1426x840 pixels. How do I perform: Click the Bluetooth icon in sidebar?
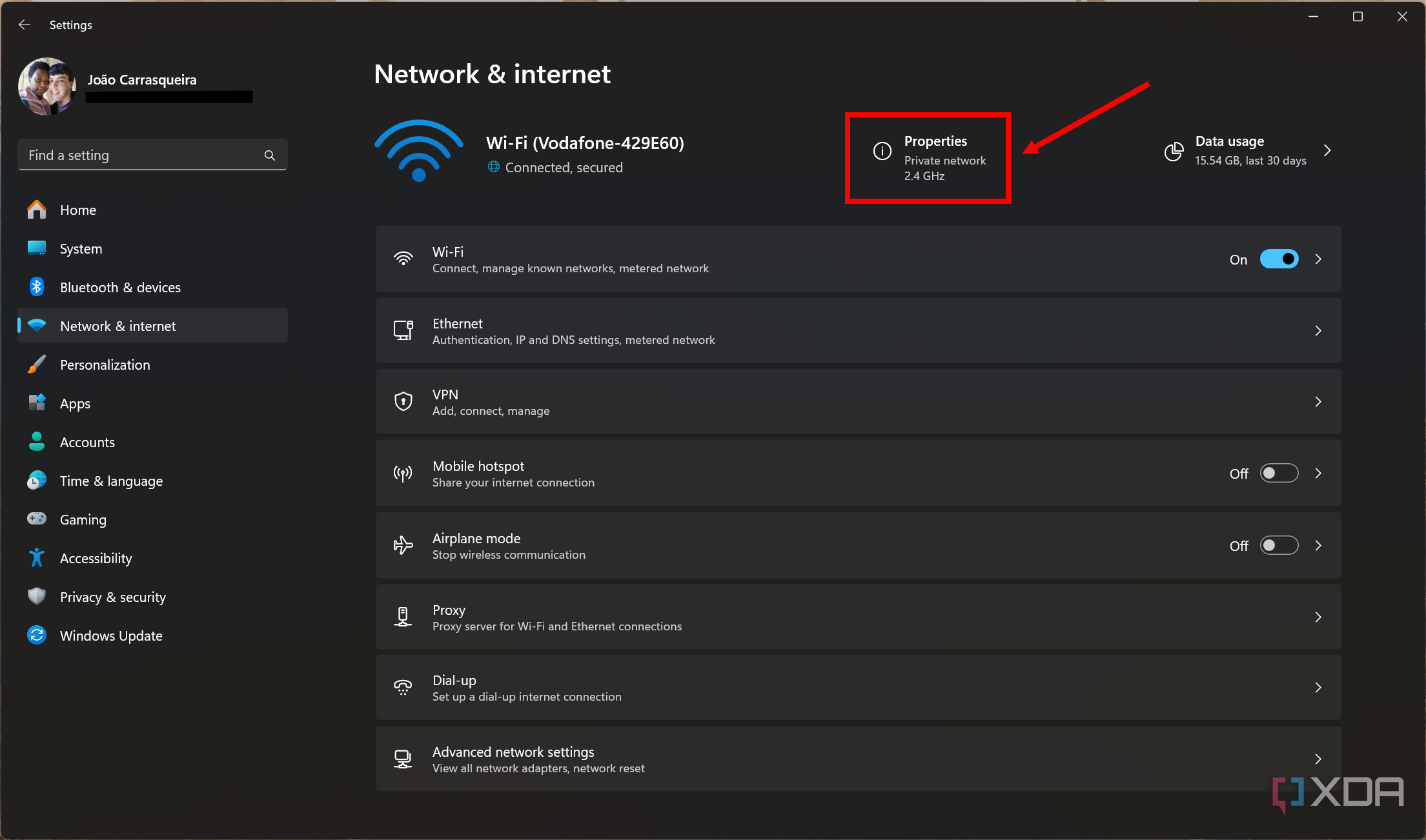point(37,287)
